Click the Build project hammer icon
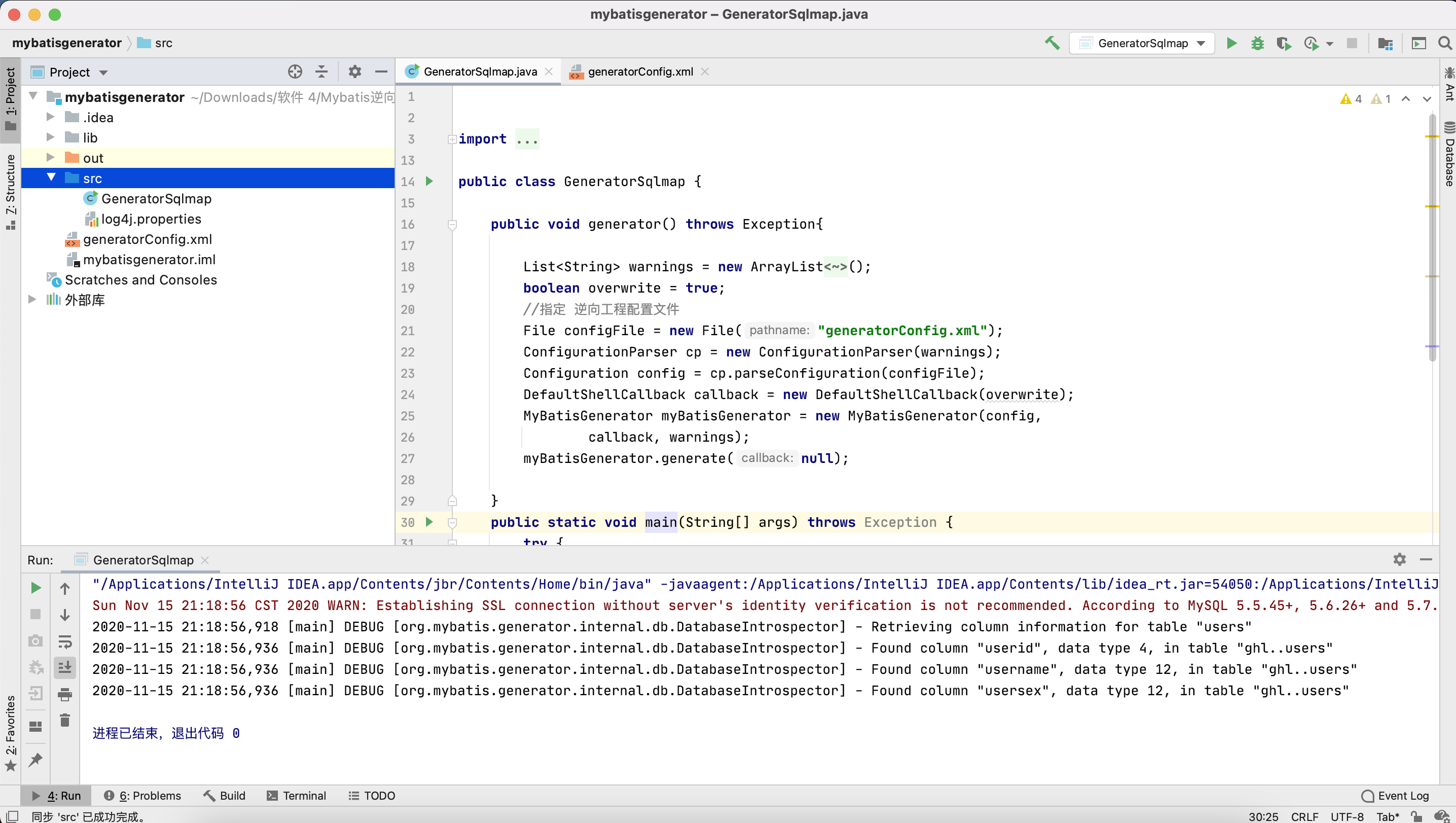1456x823 pixels. pos(1051,43)
